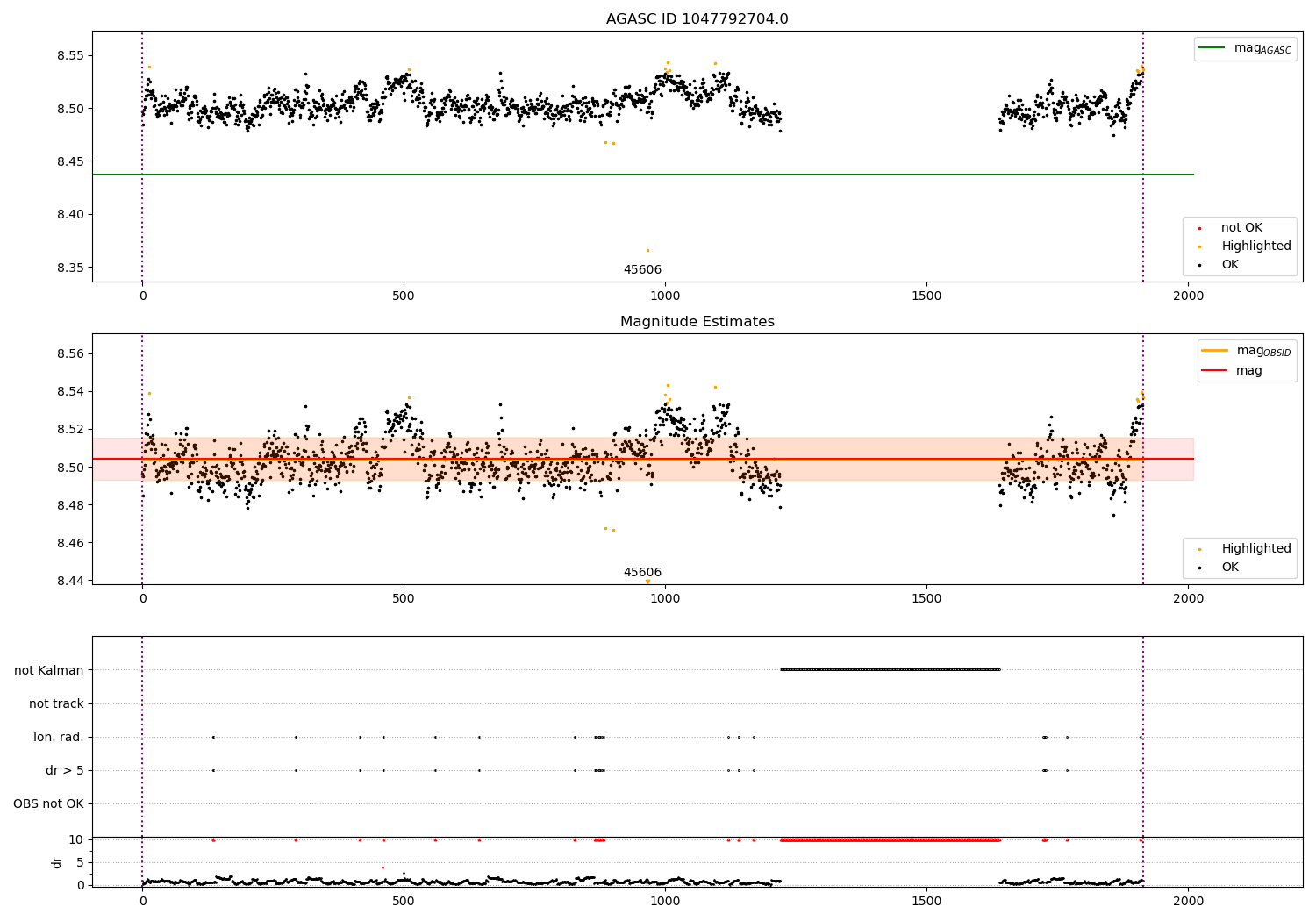Image resolution: width=1316 pixels, height=921 pixels.
Task: Click the 8.35 tick label in top plot
Action: (x=69, y=268)
